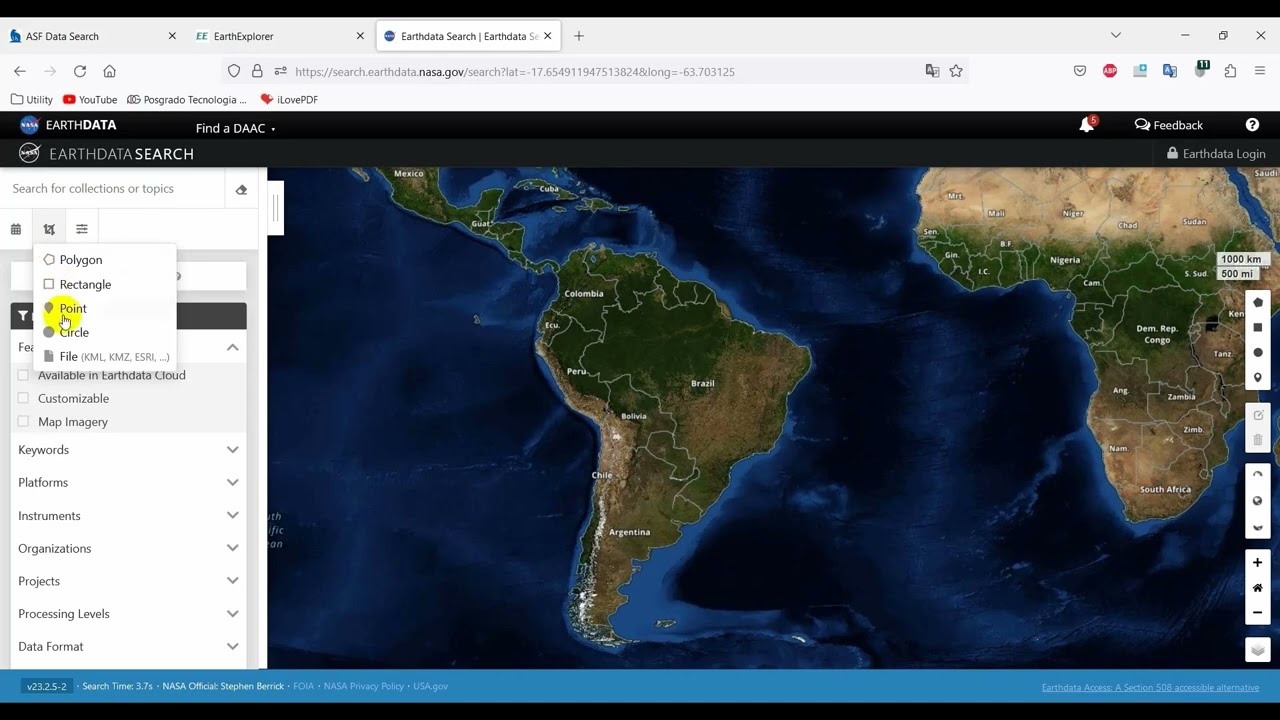Bookmark this page with star icon

tap(956, 71)
